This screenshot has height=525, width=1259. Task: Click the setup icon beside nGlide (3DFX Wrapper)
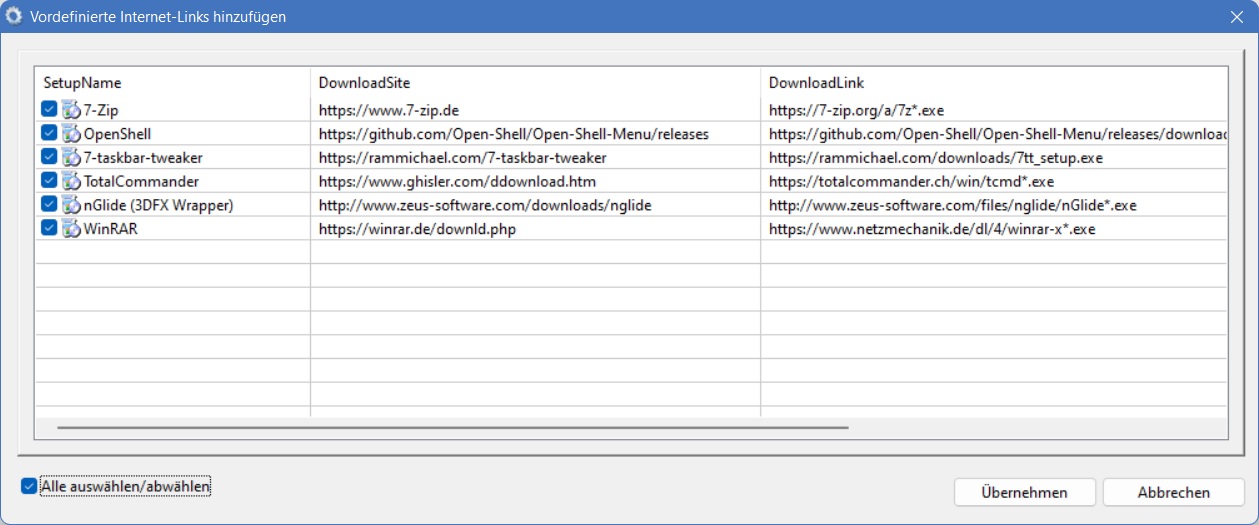pyautogui.click(x=71, y=204)
